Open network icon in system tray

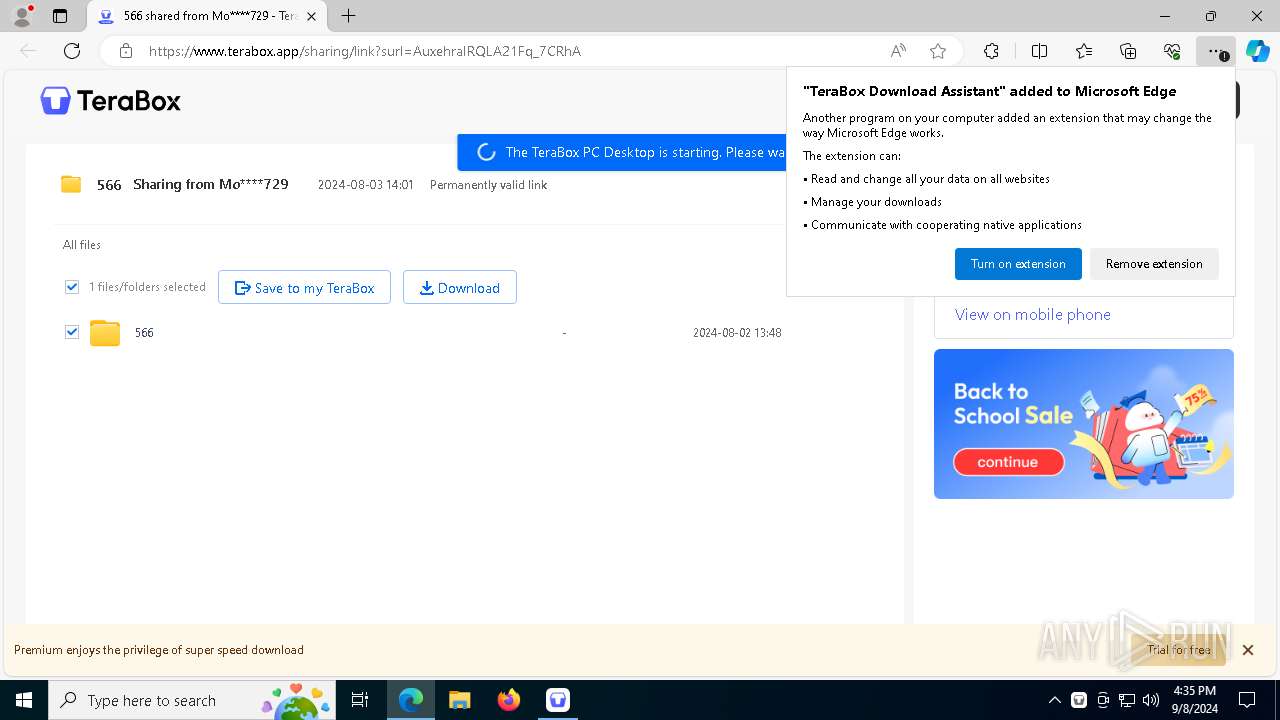click(x=1127, y=700)
